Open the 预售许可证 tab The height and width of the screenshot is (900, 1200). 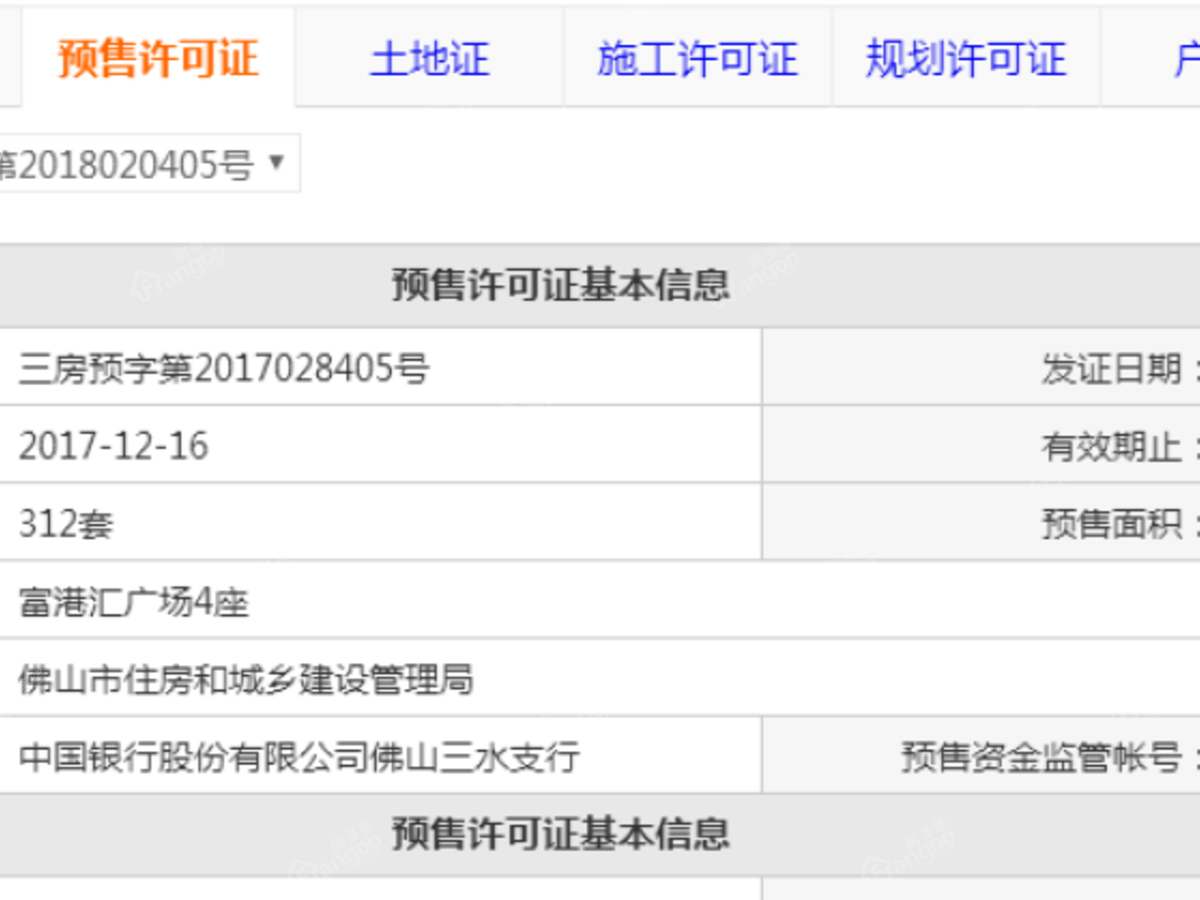coord(158,58)
